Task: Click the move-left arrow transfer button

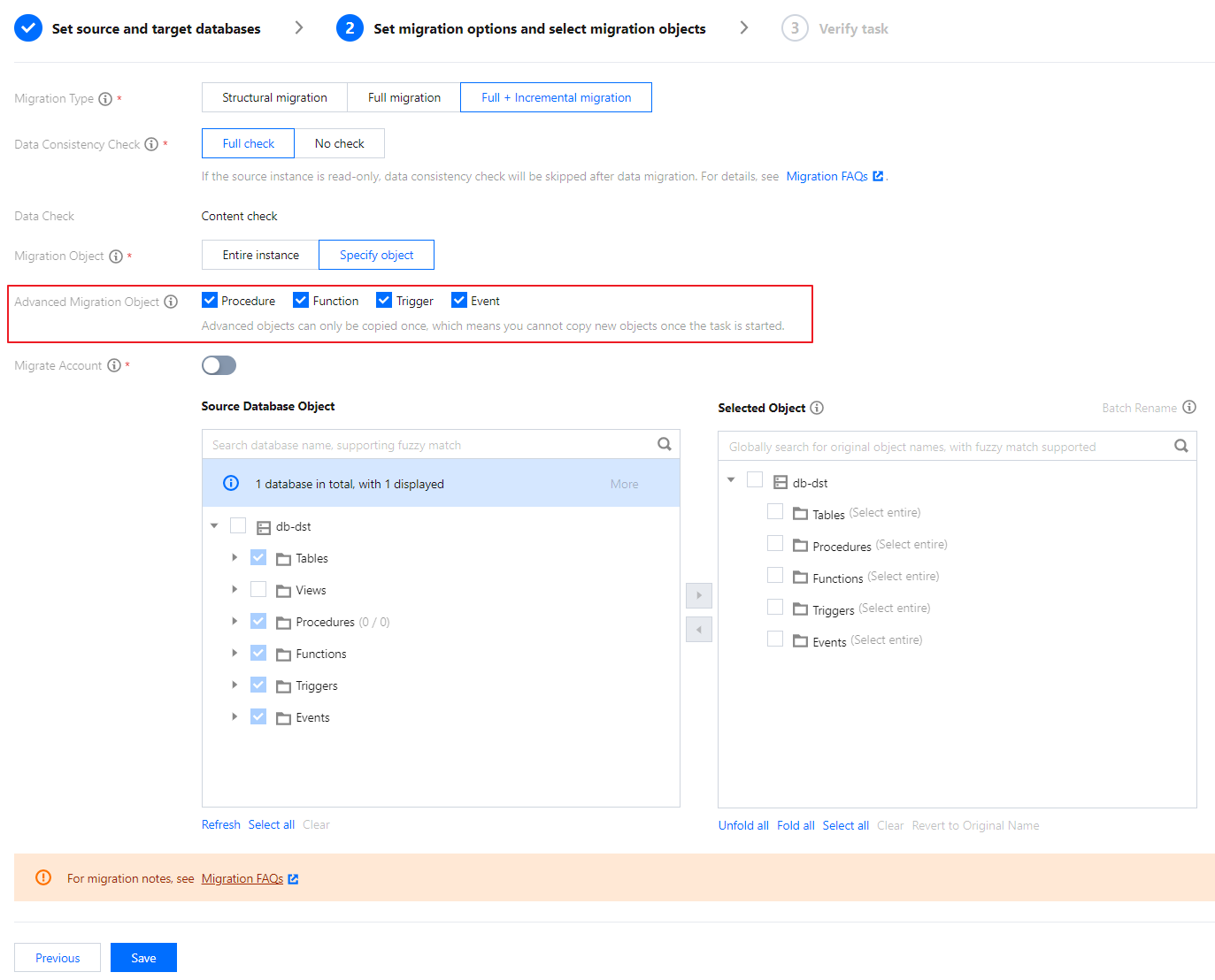Action: point(699,630)
